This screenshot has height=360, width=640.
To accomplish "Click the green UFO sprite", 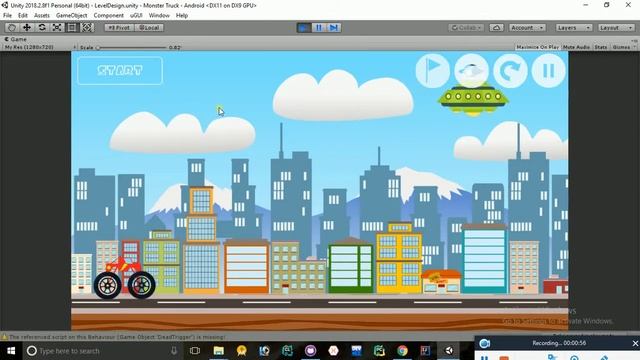I will pos(473,99).
